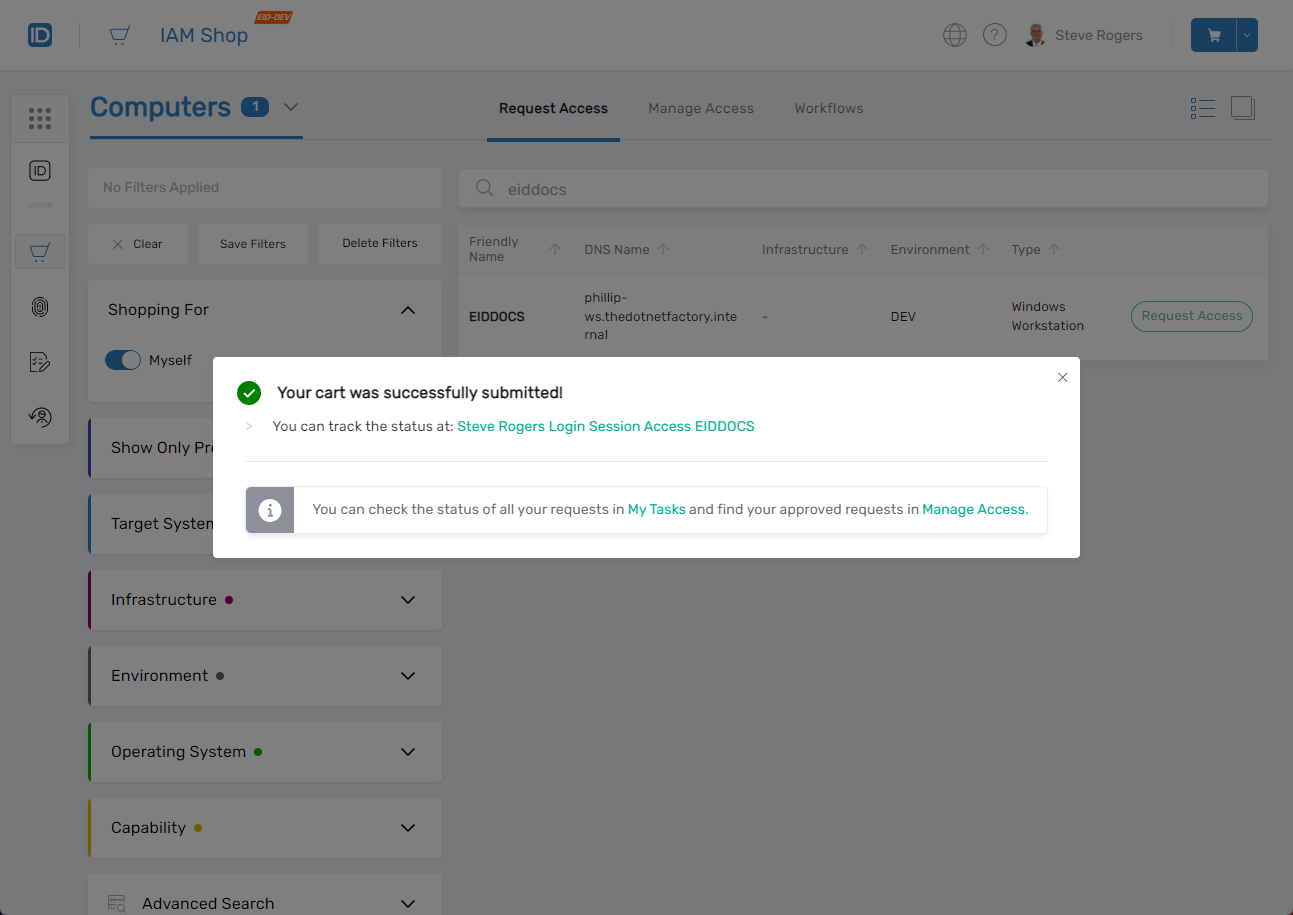Click the globe language icon
Screen dimensions: 1293x915
click(955, 35)
